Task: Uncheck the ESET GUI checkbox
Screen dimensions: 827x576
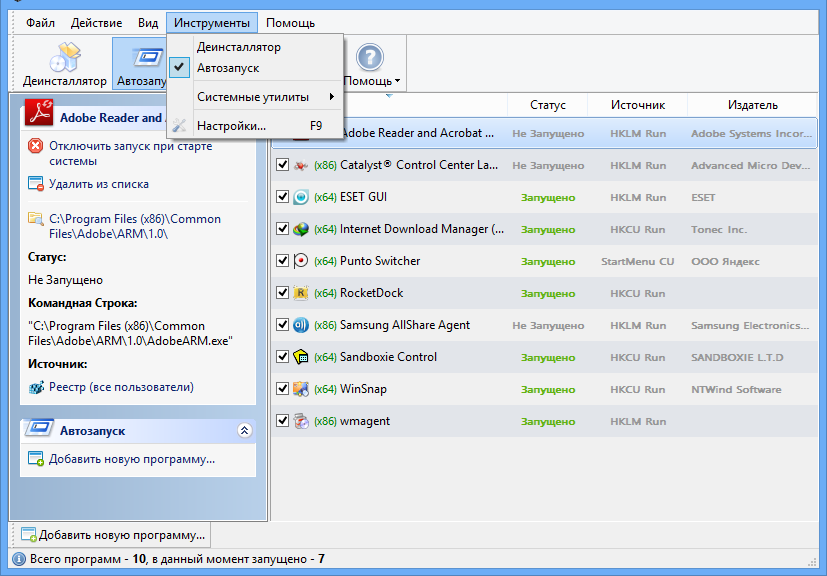Action: click(x=282, y=197)
